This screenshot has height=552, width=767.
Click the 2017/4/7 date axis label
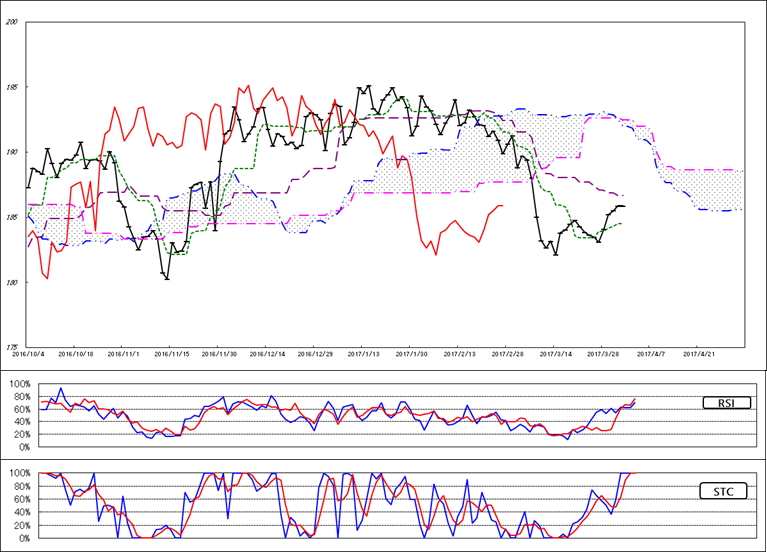click(x=652, y=353)
